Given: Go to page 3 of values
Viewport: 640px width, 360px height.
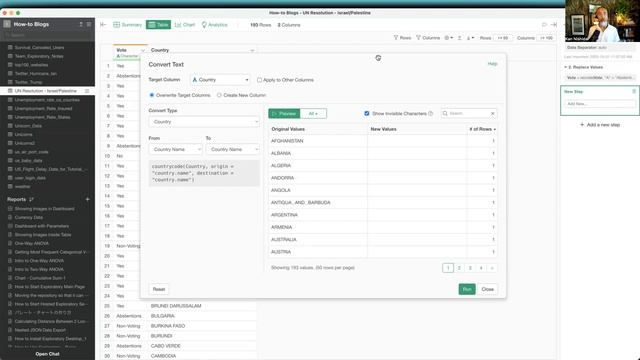Looking at the screenshot, I should coord(470,268).
